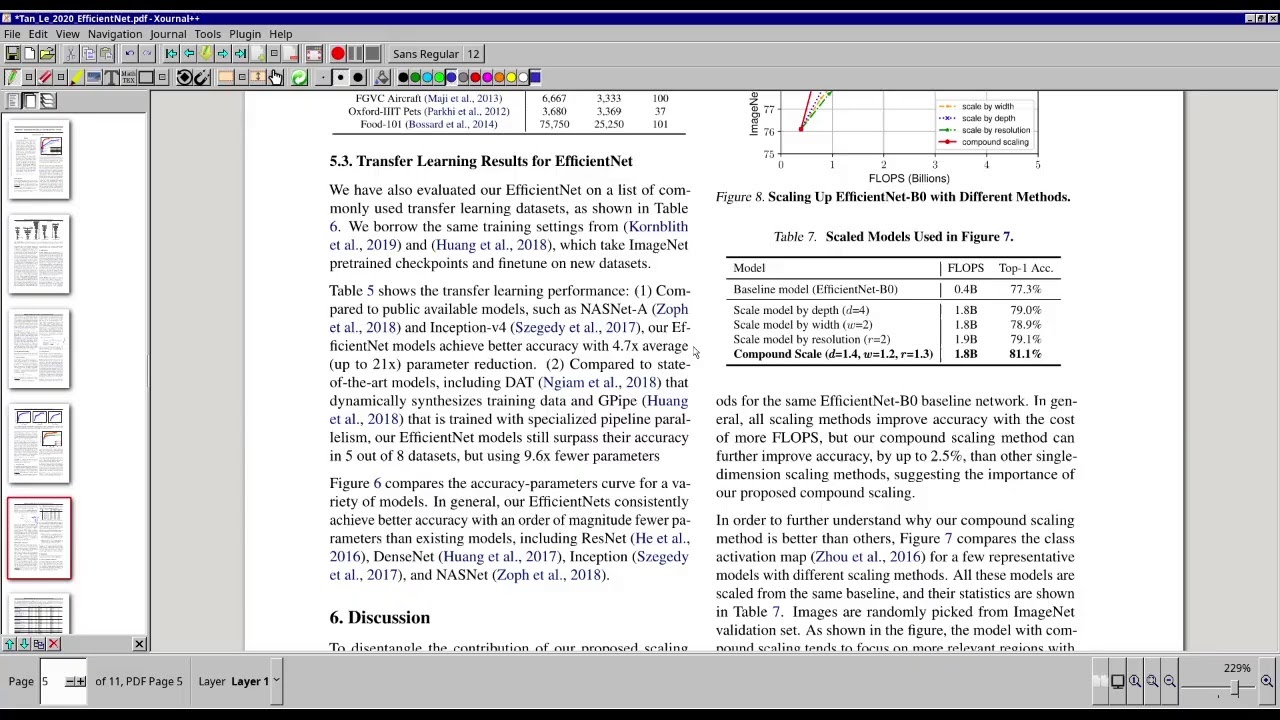Screen dimensions: 1280x720
Task: Open the Journal menu
Action: click(168, 34)
